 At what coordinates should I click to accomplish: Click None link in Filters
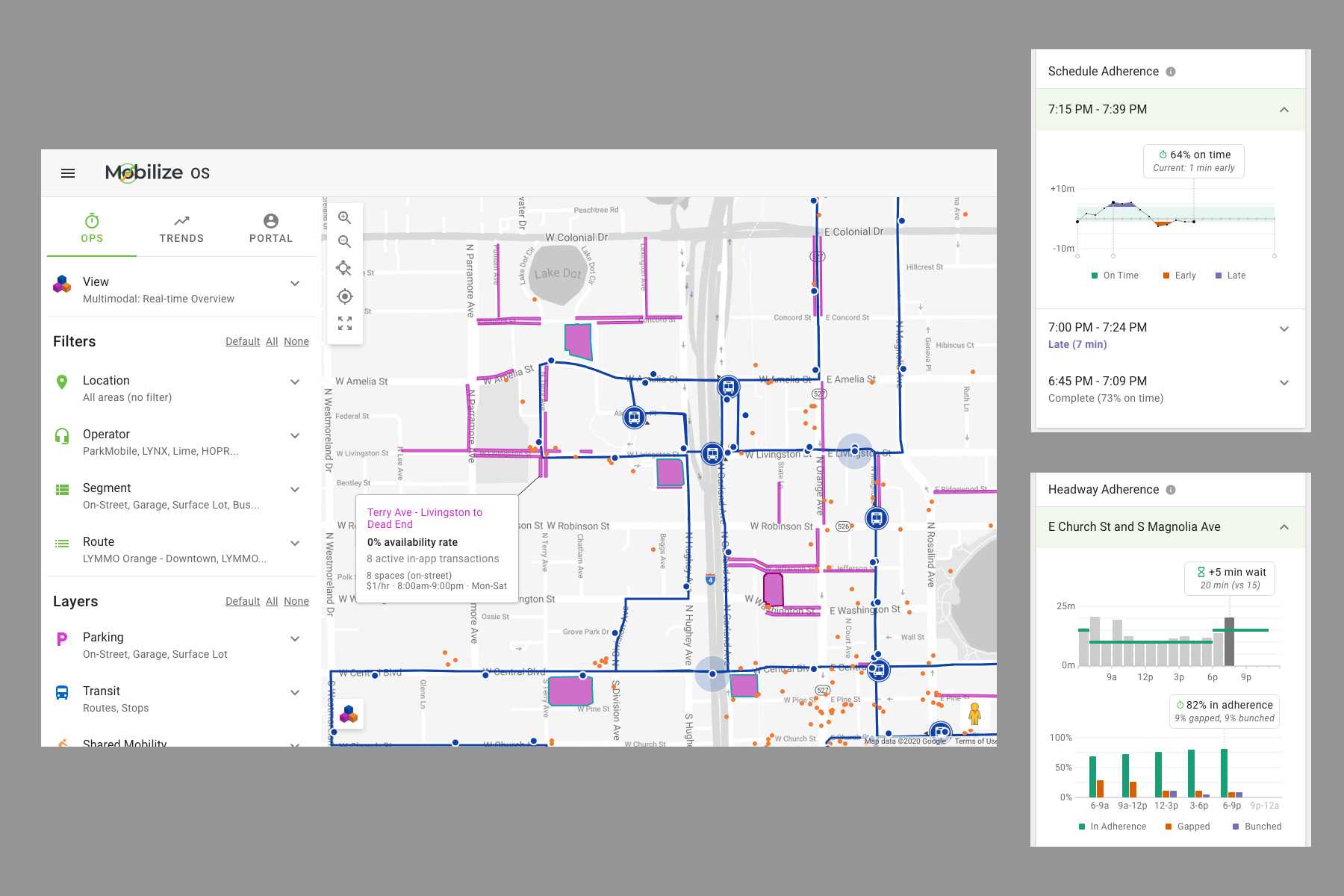pyautogui.click(x=296, y=341)
